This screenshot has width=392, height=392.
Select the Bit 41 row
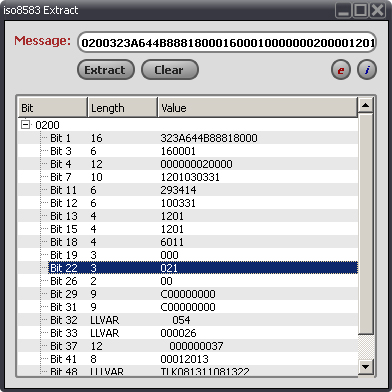(188, 359)
